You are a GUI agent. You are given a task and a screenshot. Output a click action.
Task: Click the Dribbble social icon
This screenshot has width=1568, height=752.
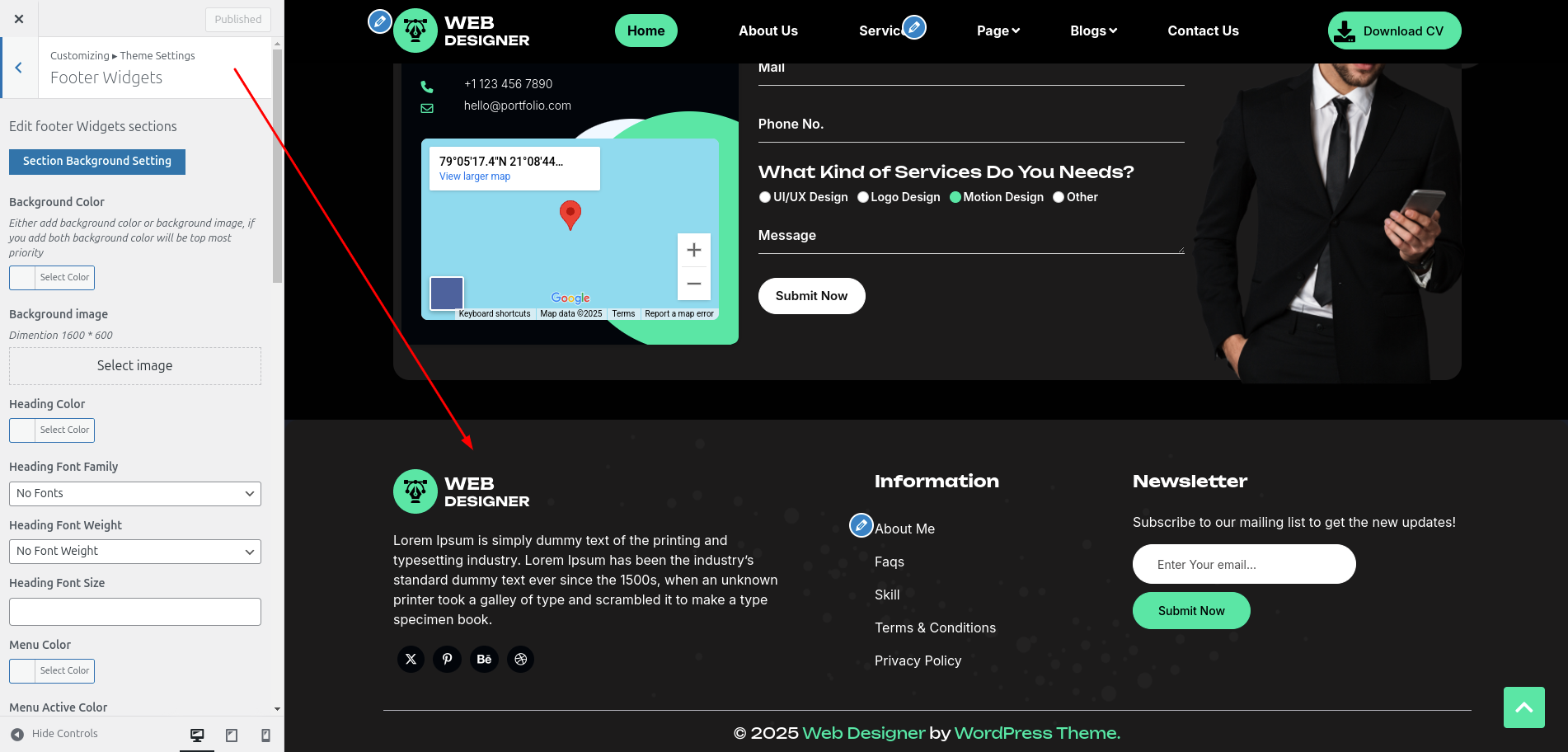(520, 659)
